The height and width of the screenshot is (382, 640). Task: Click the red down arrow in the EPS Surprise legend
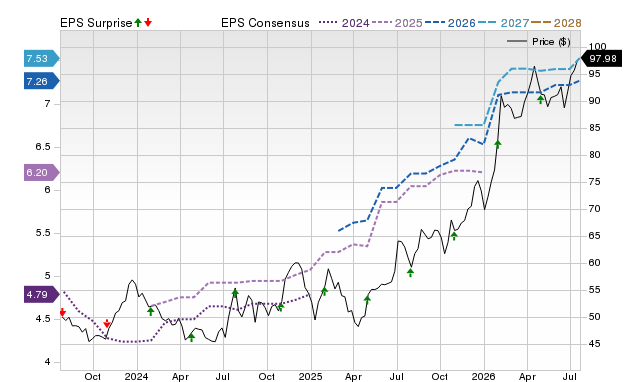coord(148,23)
